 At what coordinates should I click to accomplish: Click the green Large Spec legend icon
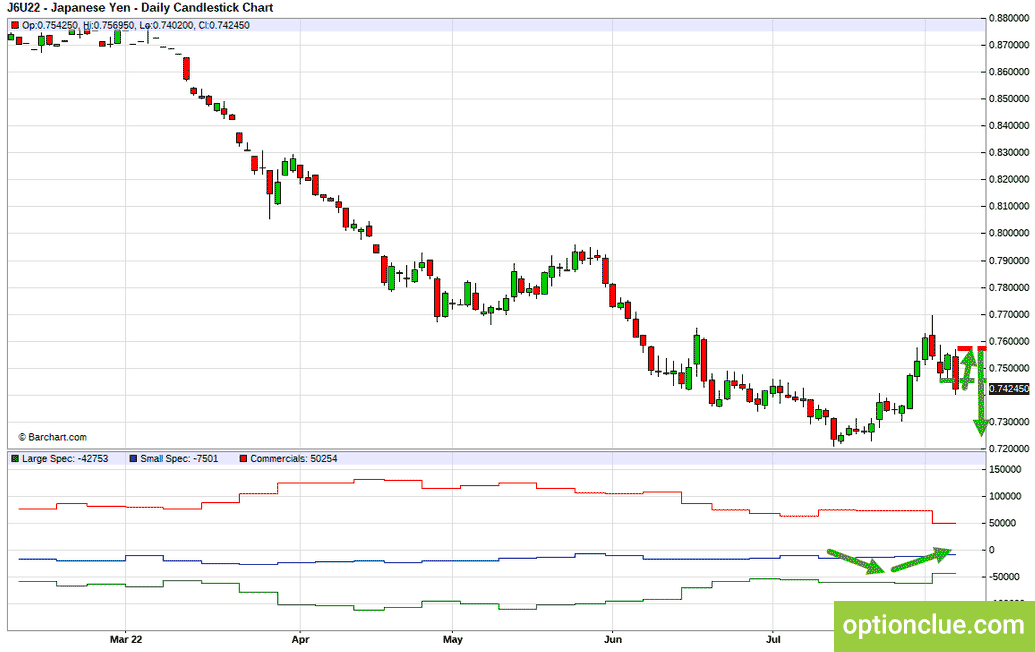[15, 459]
